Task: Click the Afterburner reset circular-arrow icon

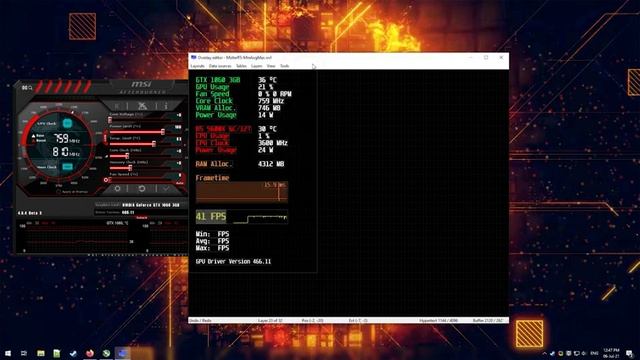Action: [x=142, y=189]
